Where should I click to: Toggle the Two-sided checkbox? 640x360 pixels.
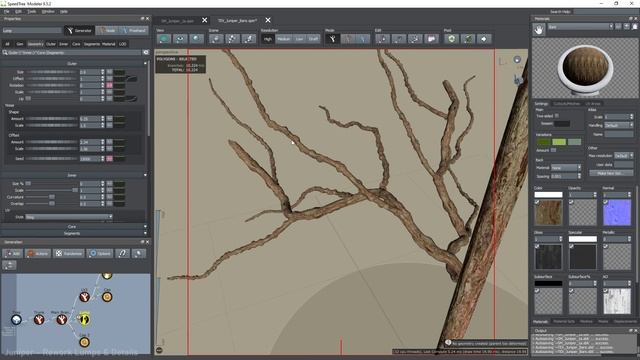click(x=557, y=116)
